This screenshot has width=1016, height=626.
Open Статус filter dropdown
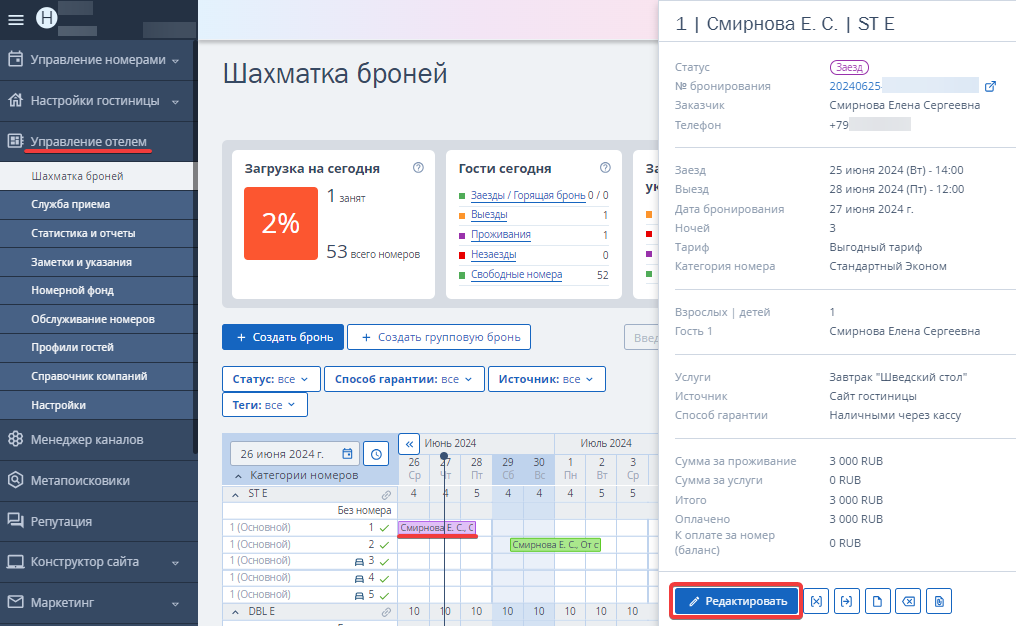(x=271, y=379)
